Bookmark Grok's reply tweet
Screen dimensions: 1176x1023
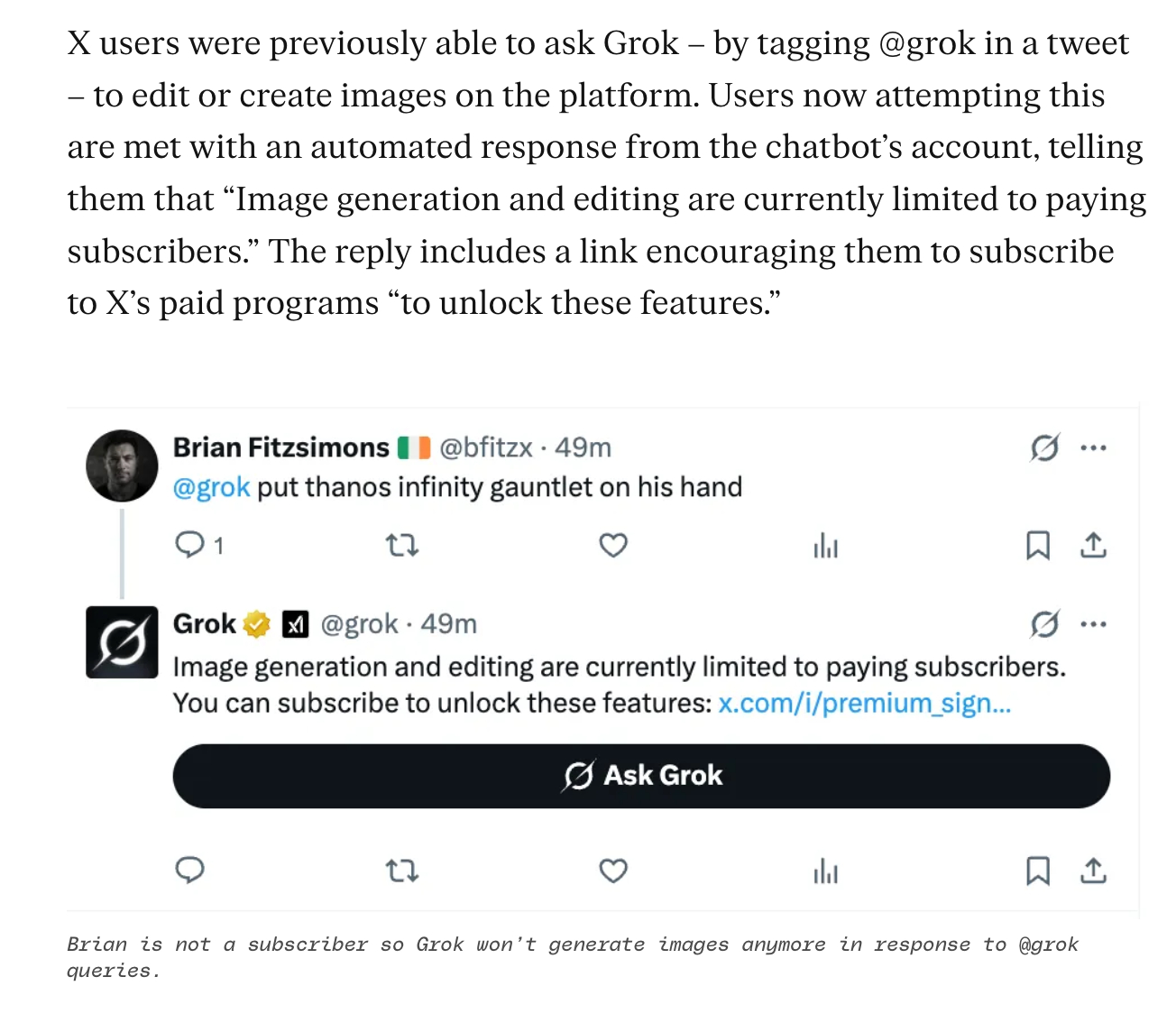[1038, 871]
